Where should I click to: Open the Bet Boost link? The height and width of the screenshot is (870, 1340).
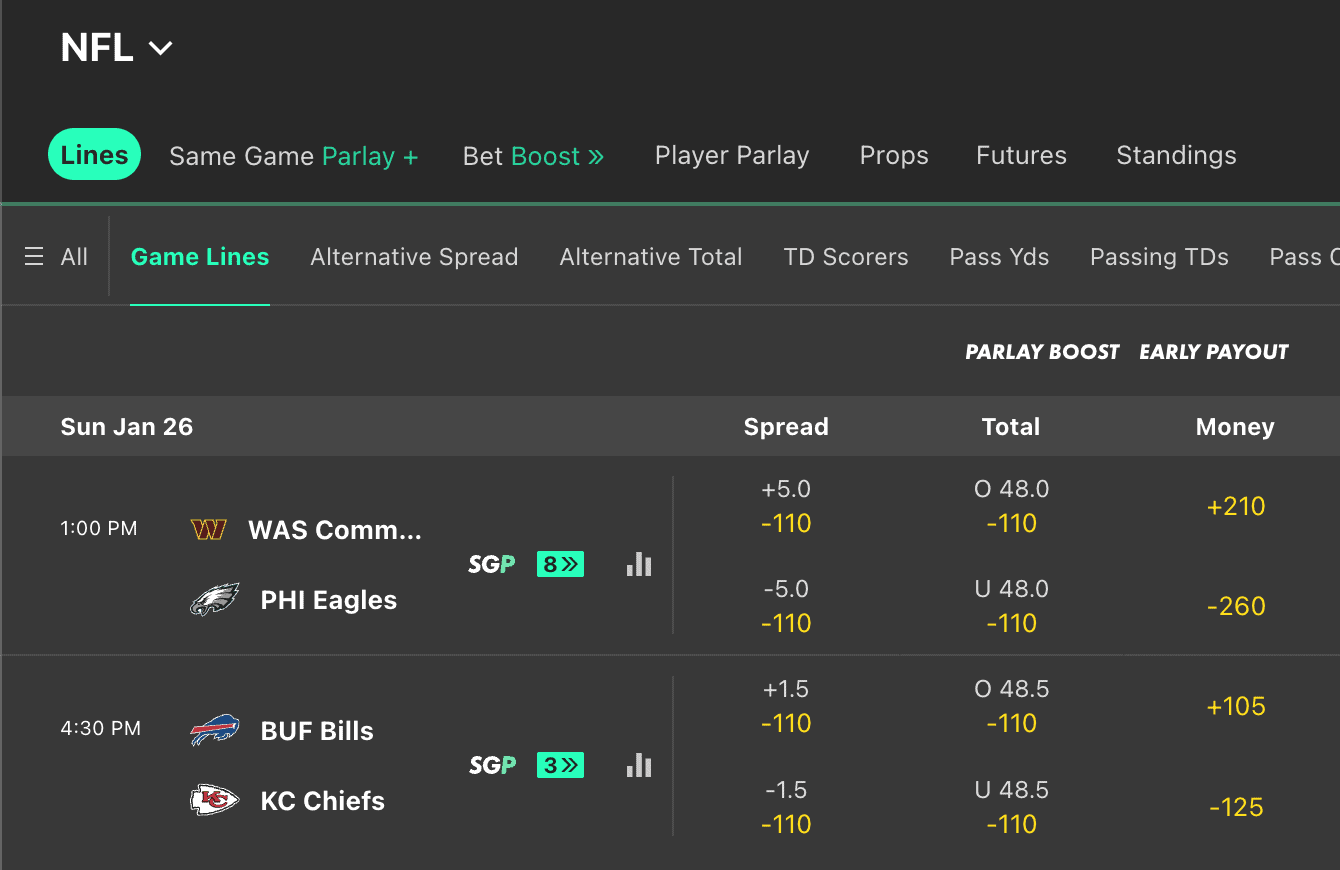click(533, 155)
